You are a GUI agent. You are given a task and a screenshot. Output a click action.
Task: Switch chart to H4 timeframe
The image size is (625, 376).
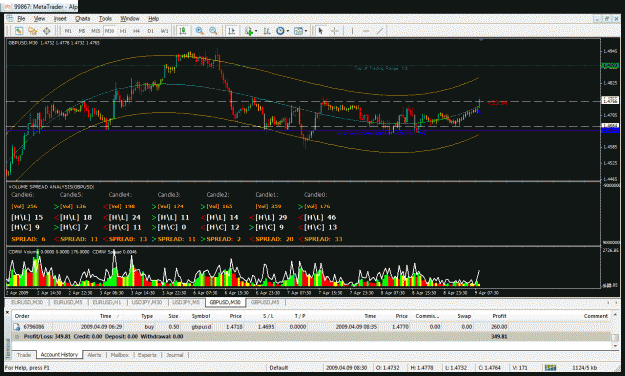[x=137, y=31]
